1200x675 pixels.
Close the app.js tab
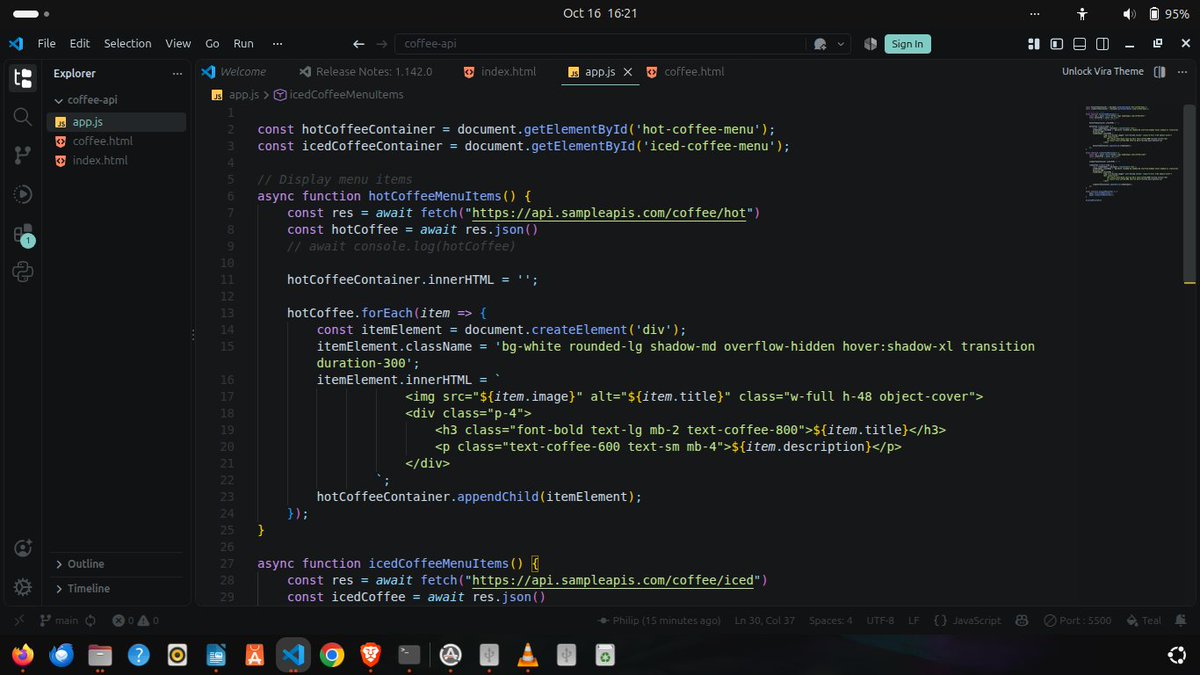click(628, 72)
